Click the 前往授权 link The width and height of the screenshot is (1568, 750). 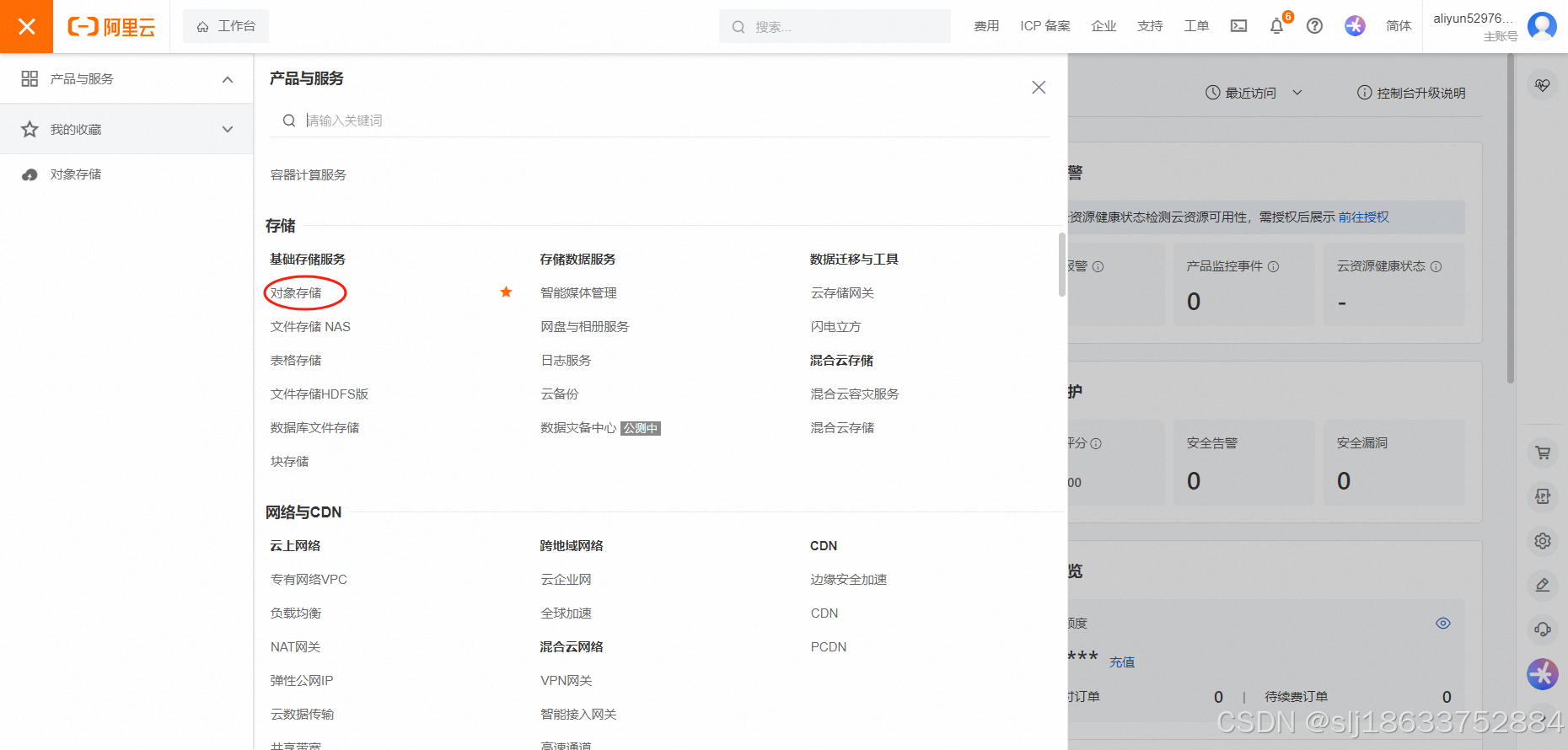tap(1364, 217)
